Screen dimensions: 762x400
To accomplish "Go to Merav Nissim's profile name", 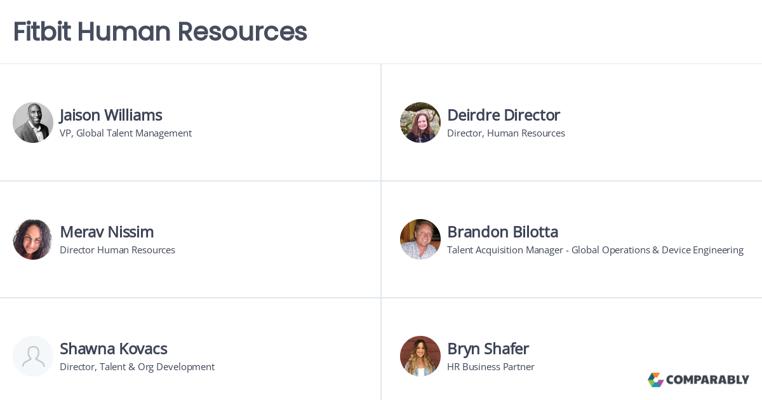I will tap(107, 232).
